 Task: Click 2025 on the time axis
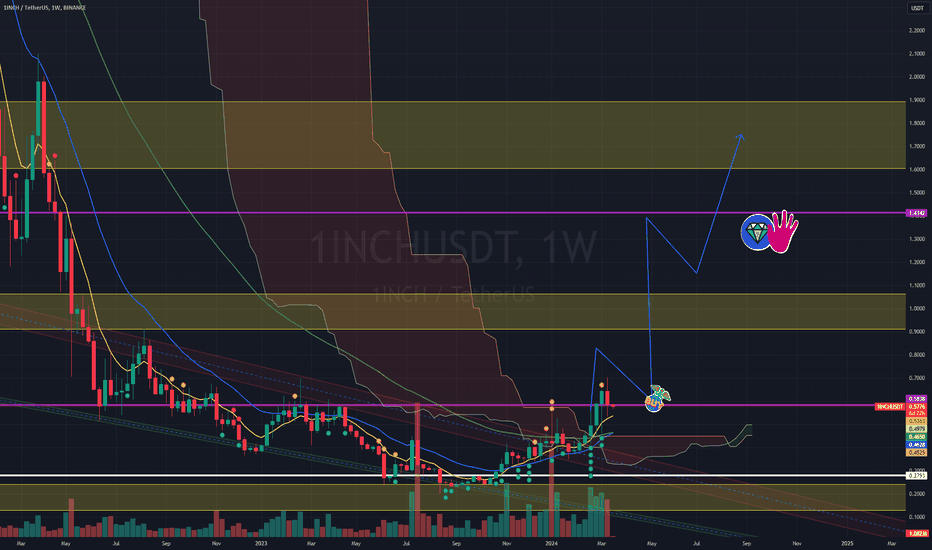tap(848, 543)
